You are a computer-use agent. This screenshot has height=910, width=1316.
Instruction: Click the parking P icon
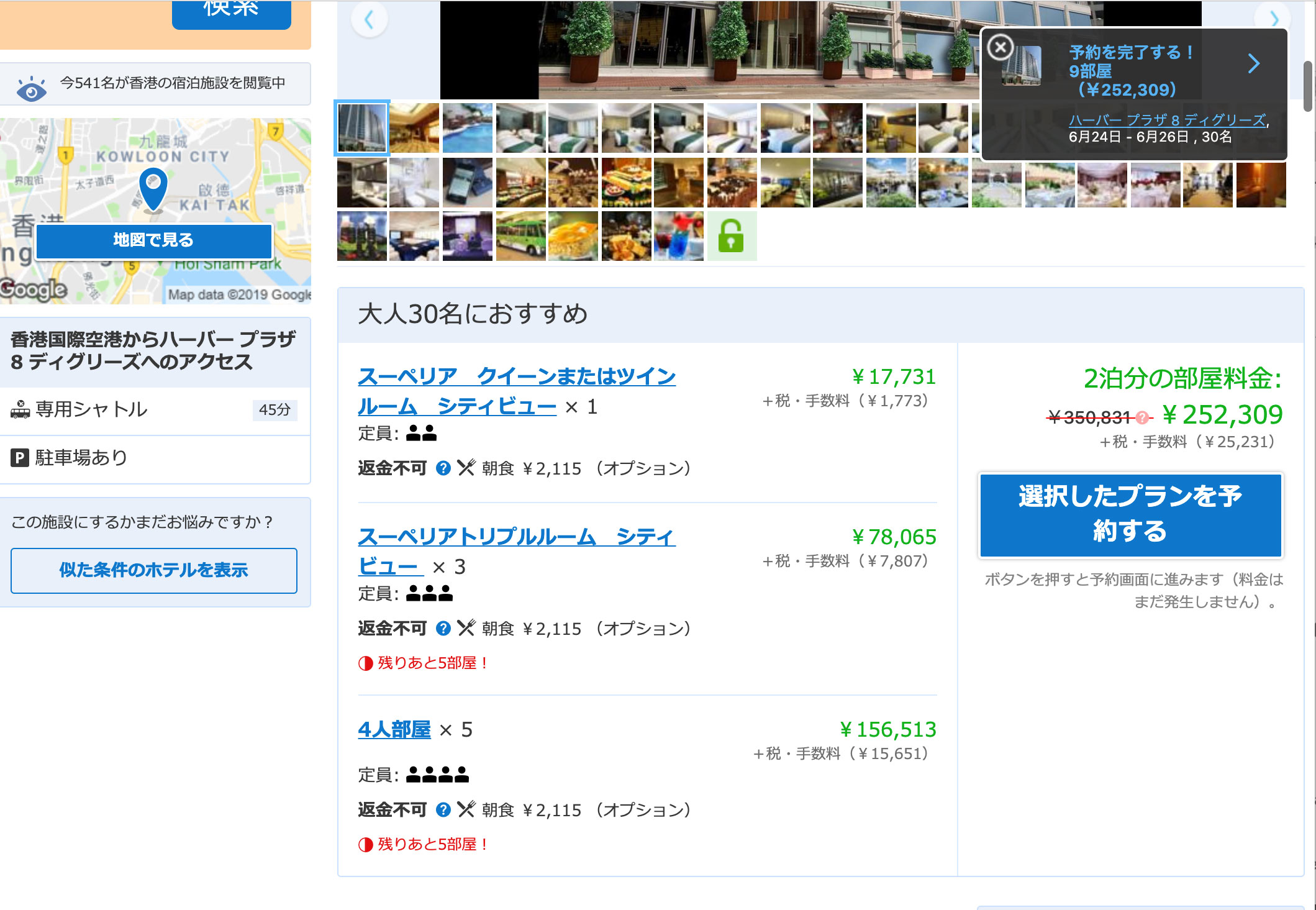pos(20,458)
